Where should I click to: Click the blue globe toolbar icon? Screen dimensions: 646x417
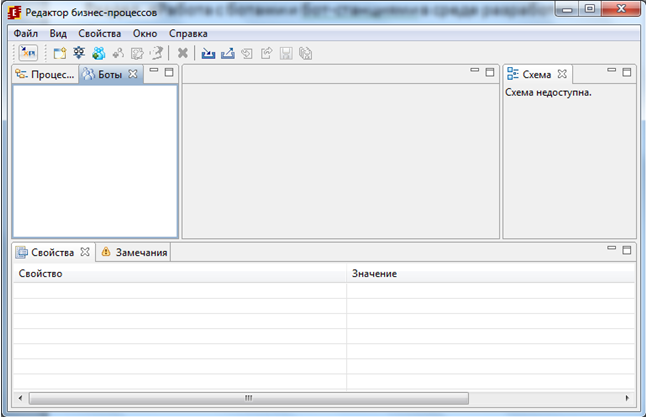(98, 53)
